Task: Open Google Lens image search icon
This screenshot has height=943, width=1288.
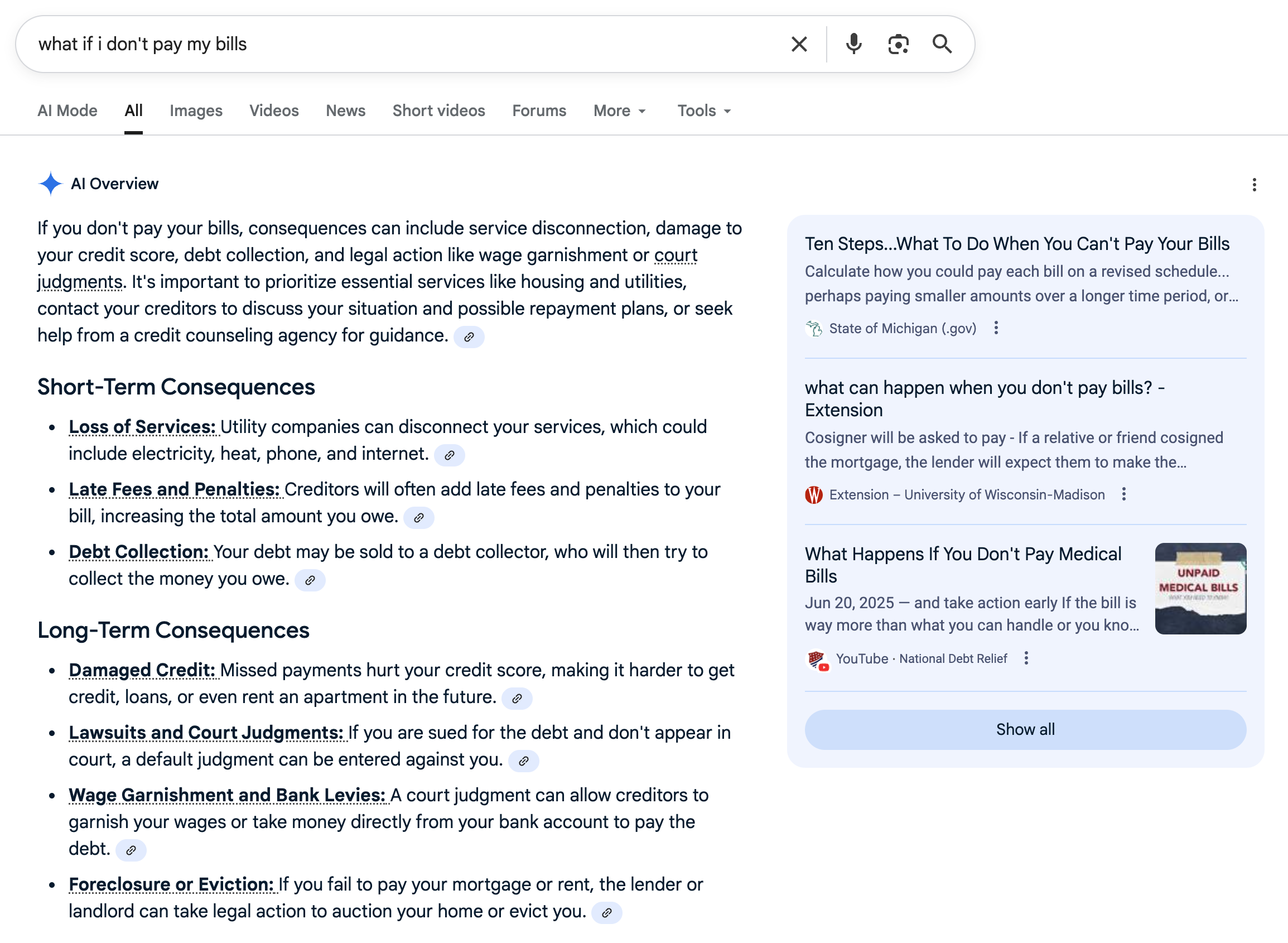Action: coord(898,44)
